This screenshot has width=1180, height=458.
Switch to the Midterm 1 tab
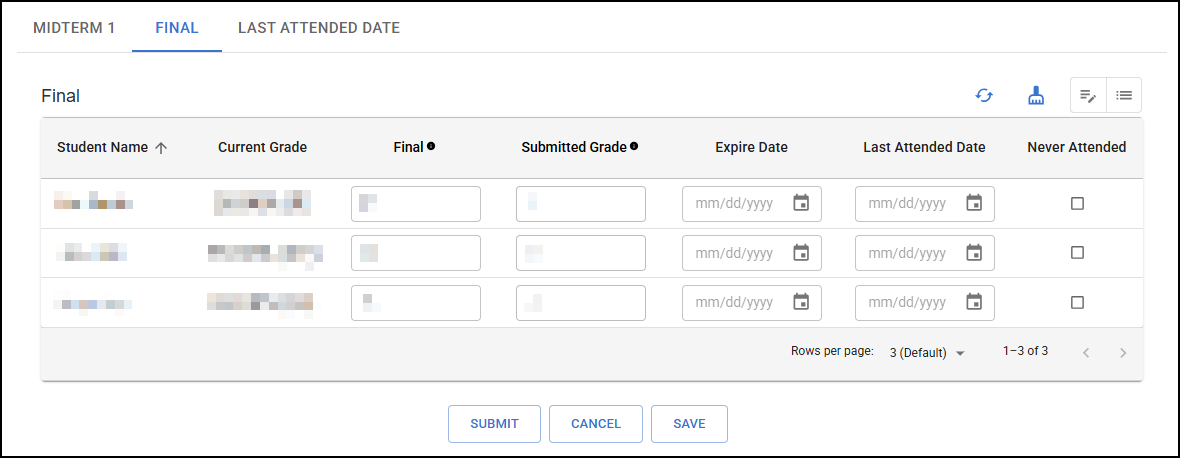point(74,28)
